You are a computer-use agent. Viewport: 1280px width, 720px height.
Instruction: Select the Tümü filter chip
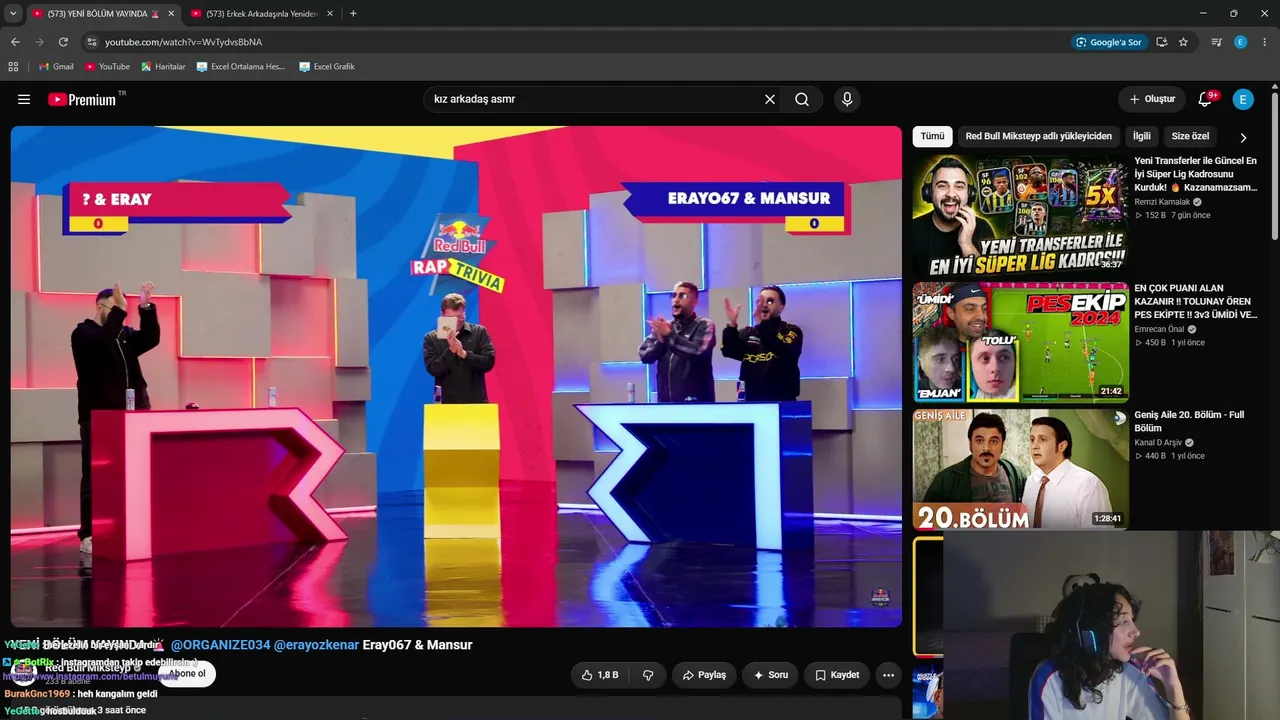pos(932,136)
